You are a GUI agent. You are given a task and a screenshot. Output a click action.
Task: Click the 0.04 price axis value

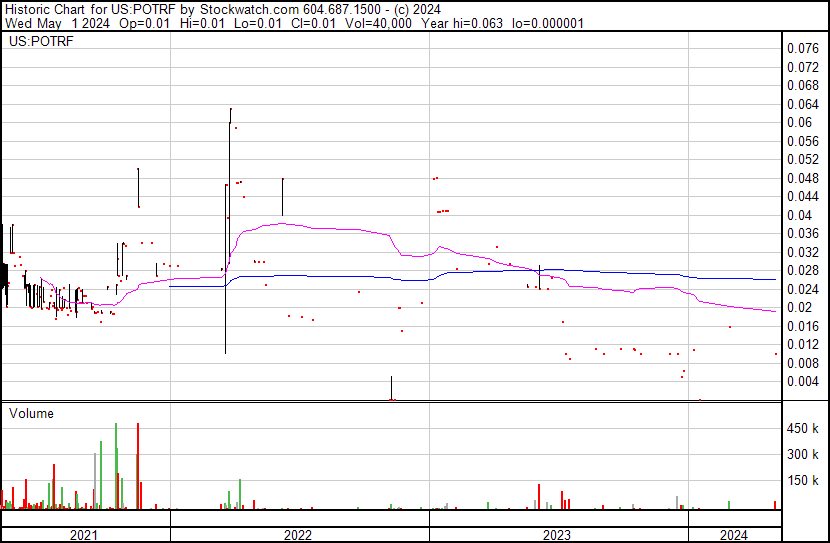pyautogui.click(x=799, y=215)
